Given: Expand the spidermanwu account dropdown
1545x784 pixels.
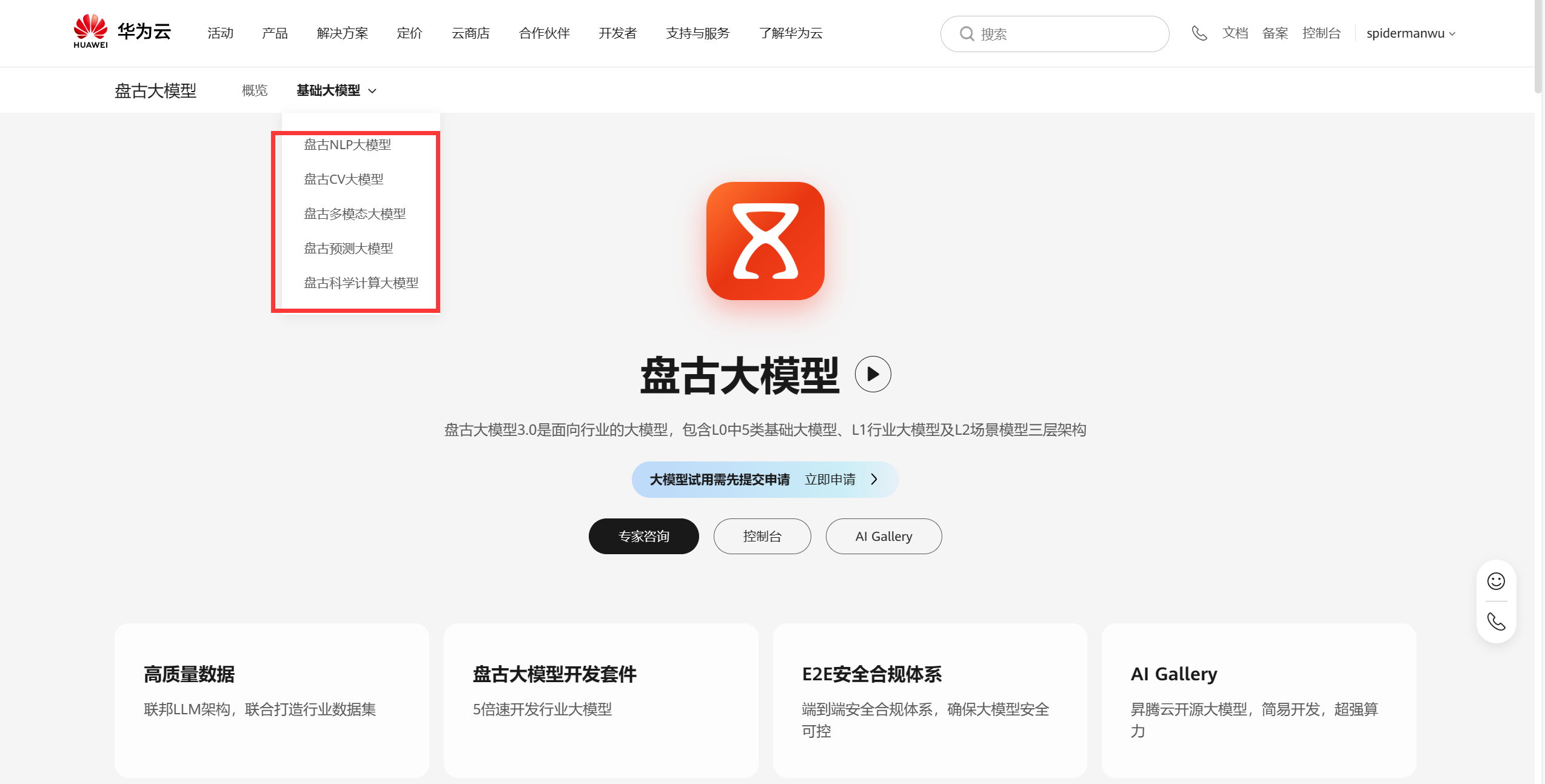Looking at the screenshot, I should (x=1410, y=33).
